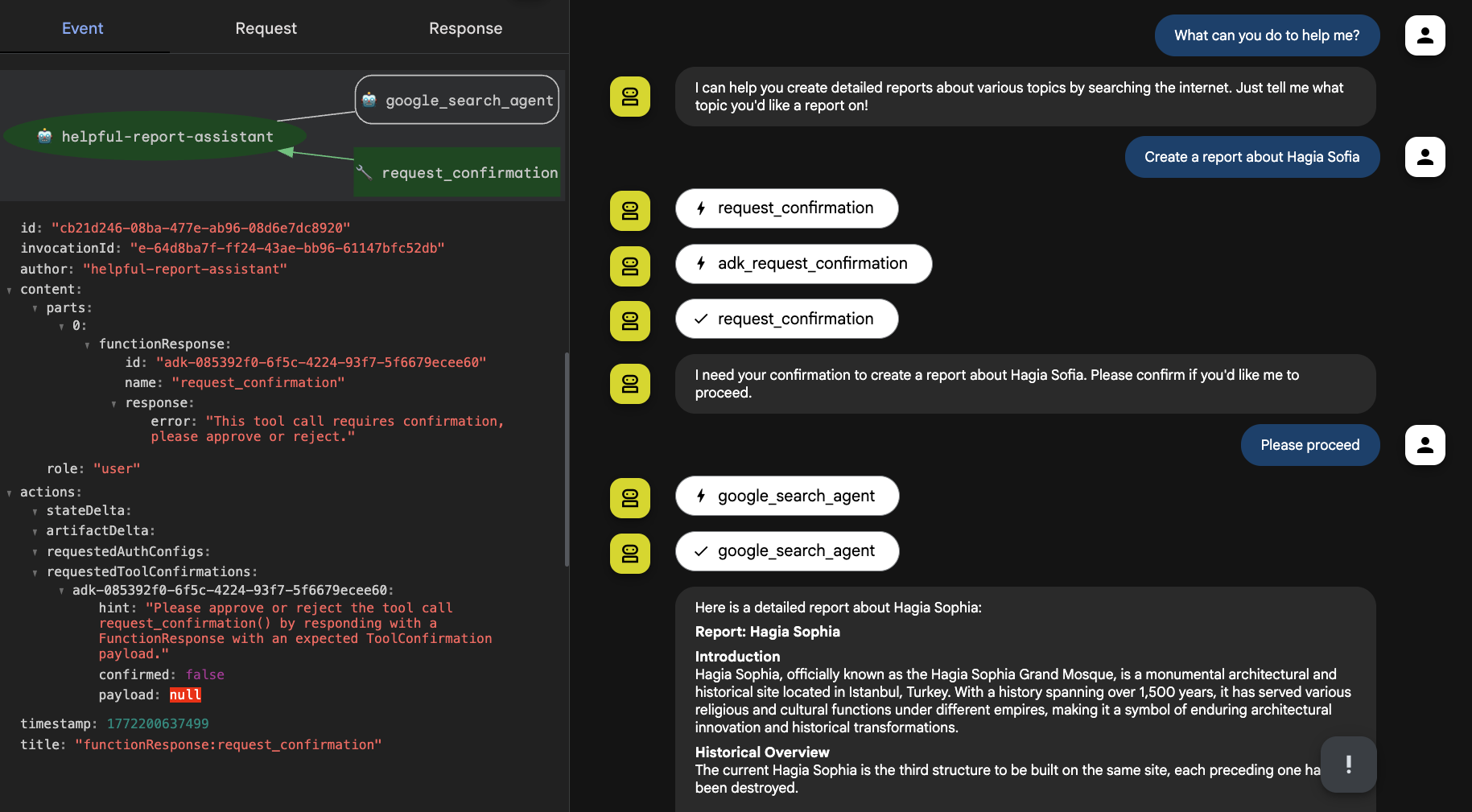The image size is (1472, 812).
Task: Click the lightning bolt request_confirmation chip
Action: [x=786, y=208]
